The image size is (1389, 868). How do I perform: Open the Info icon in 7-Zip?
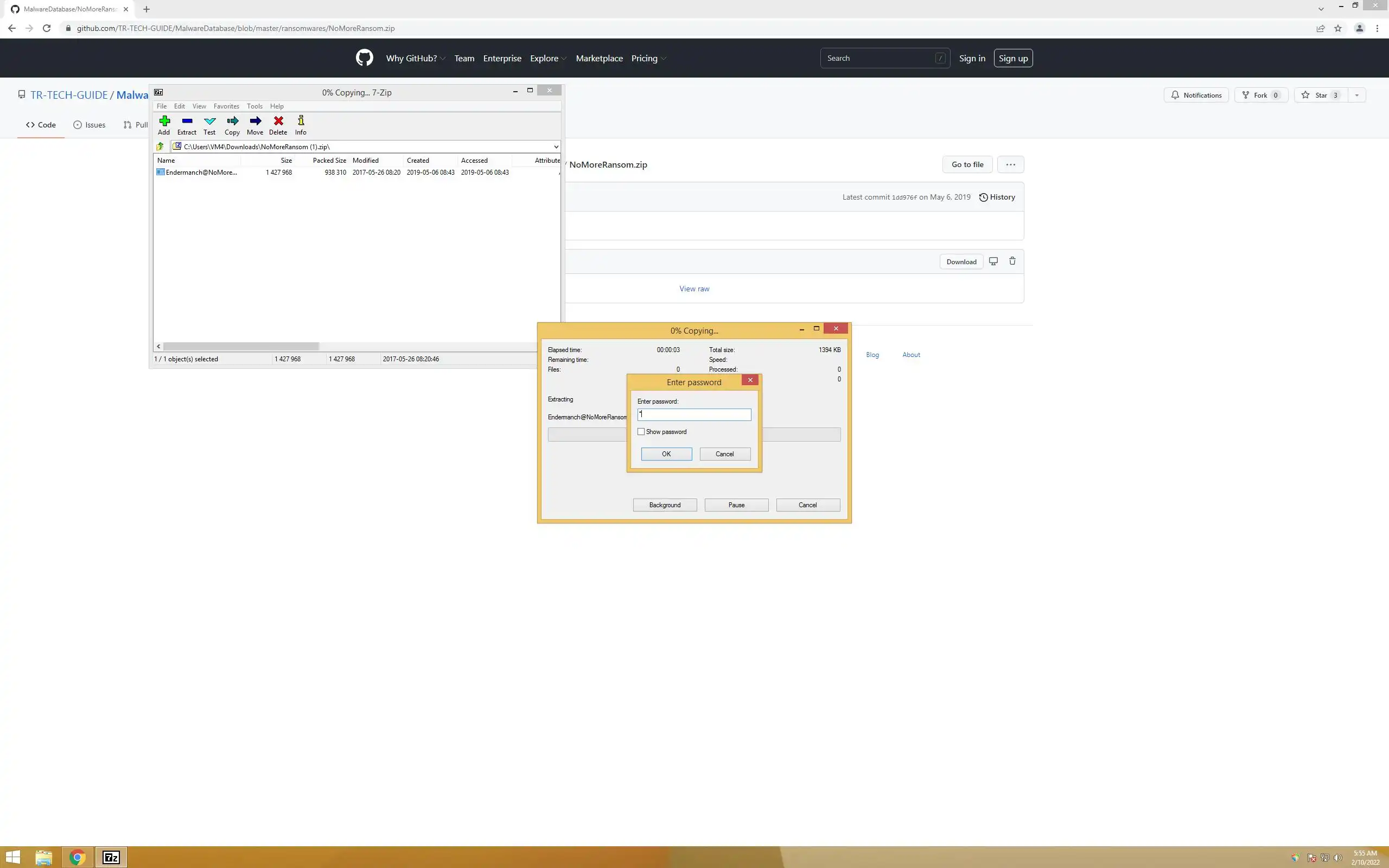(301, 121)
